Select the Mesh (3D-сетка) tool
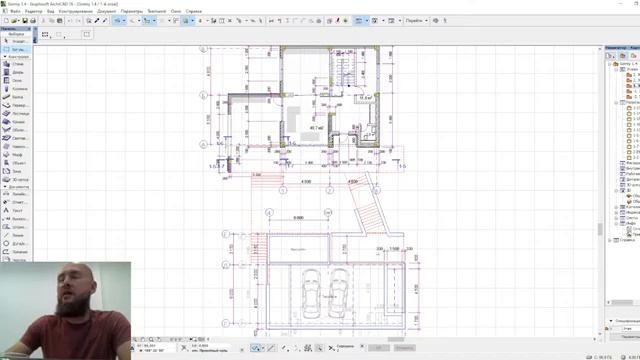The image size is (640, 360). (16, 180)
